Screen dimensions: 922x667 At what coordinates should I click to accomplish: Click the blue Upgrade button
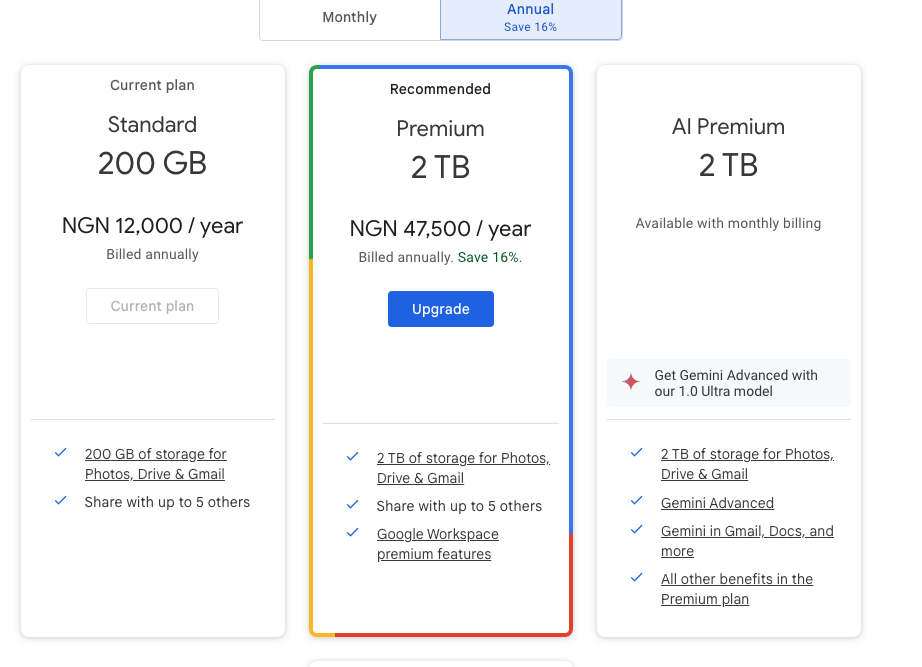440,309
